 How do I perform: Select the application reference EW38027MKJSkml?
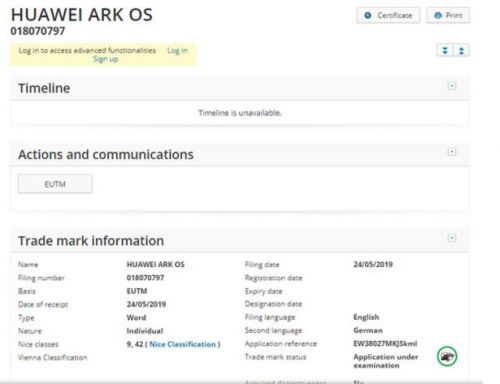click(385, 344)
